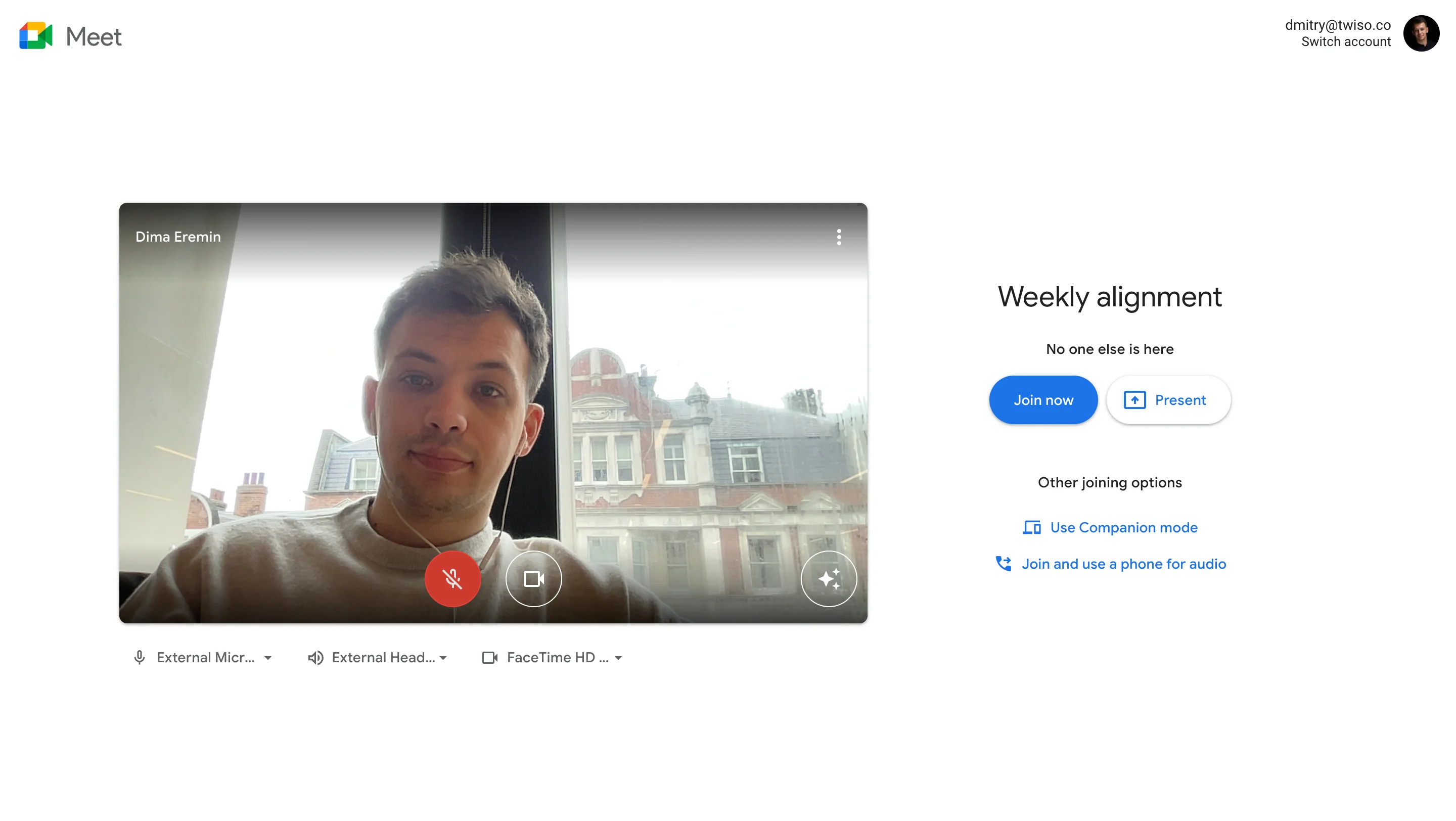Click Present screen share button

point(1167,399)
